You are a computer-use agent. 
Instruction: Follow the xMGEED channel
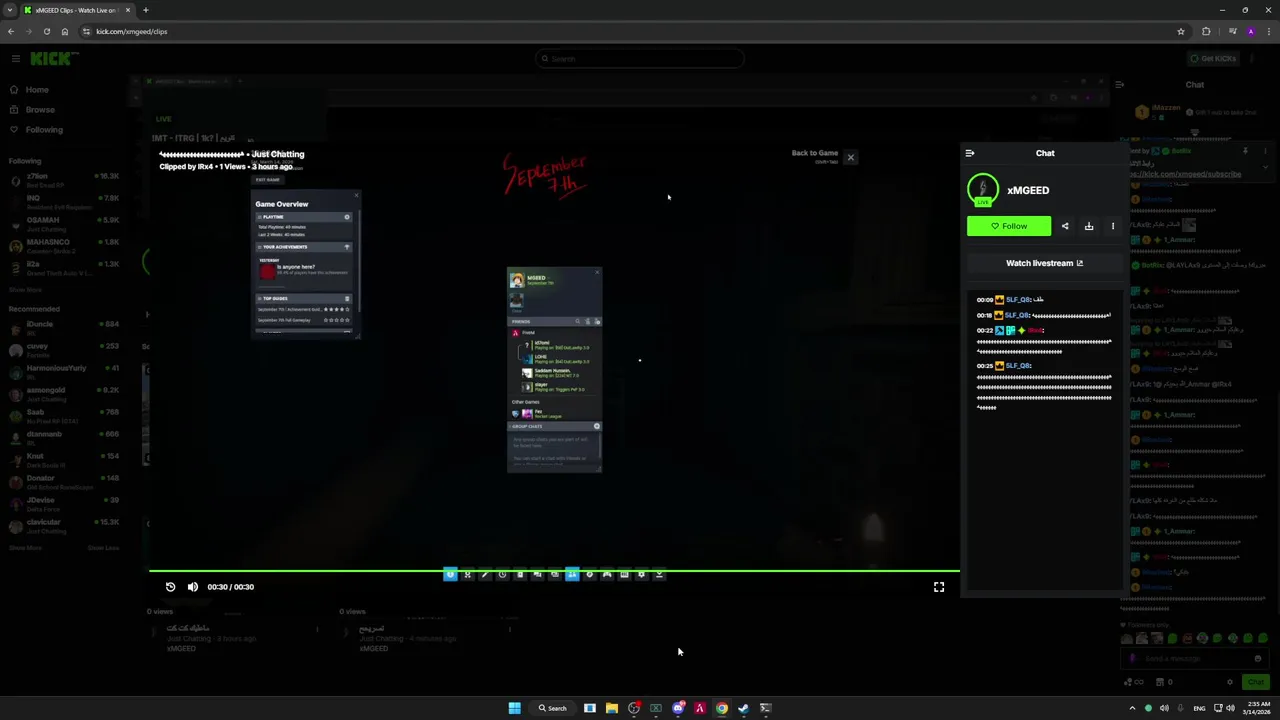coord(1009,226)
